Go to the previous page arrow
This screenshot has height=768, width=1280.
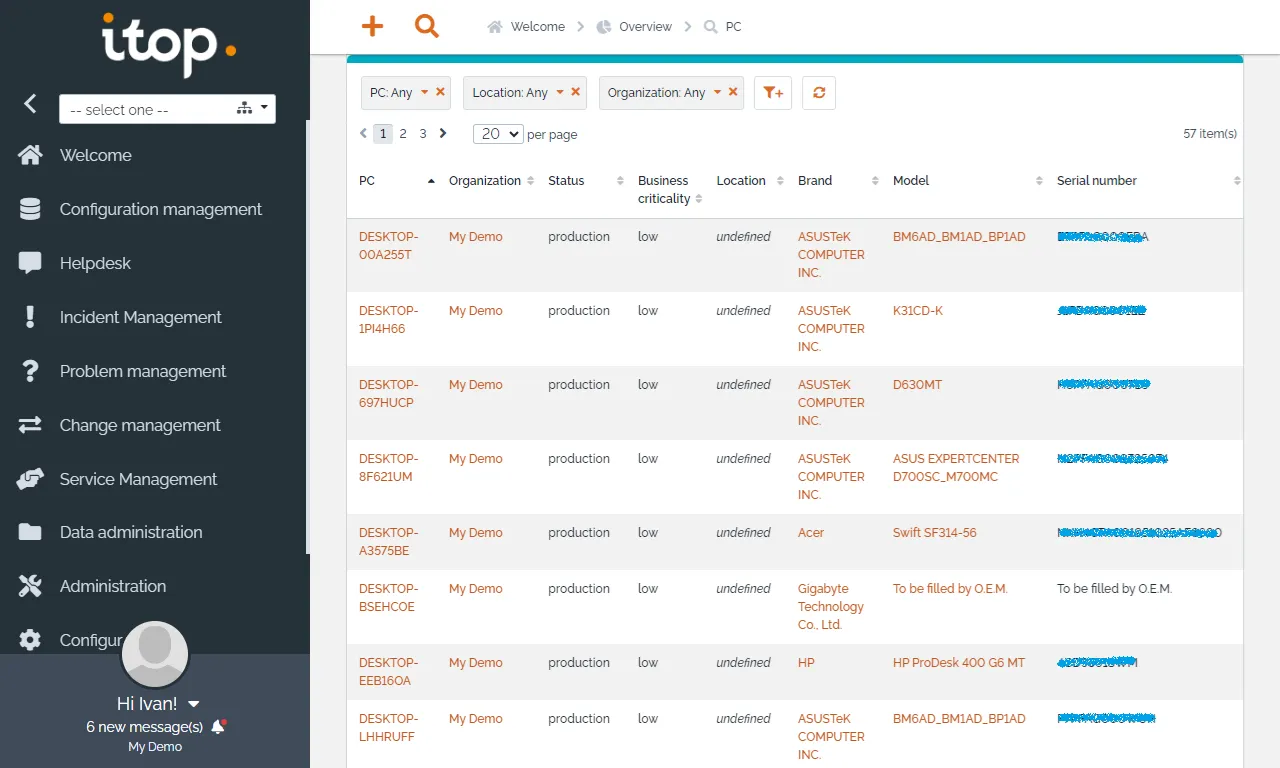pos(364,133)
